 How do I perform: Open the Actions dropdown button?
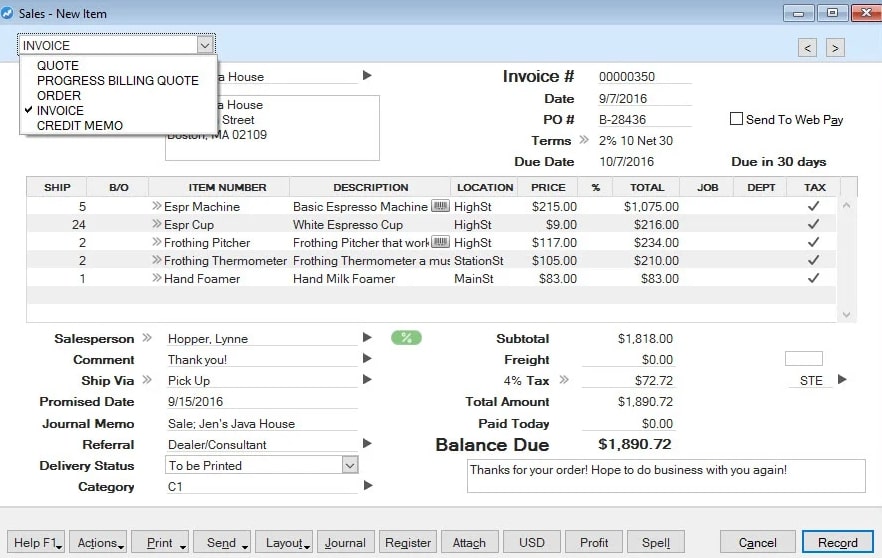(98, 542)
